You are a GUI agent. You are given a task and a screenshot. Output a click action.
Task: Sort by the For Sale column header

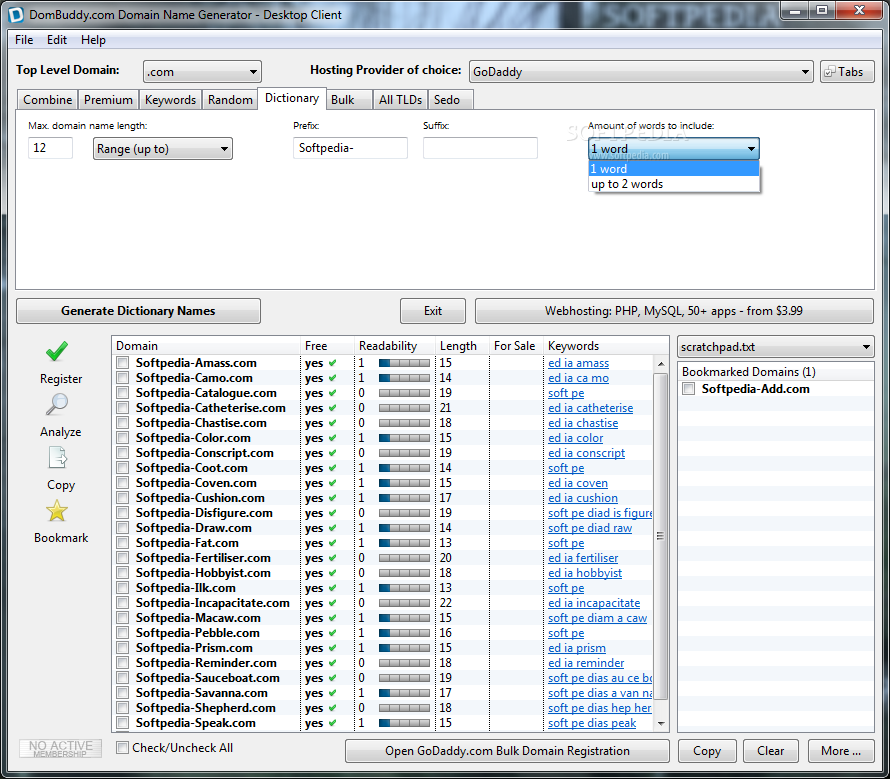(x=516, y=346)
